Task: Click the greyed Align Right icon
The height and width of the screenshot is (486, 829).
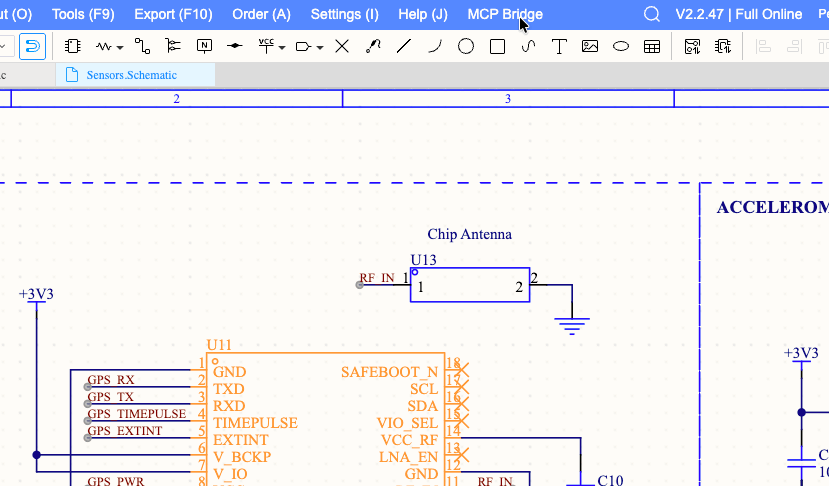Action: click(x=794, y=47)
